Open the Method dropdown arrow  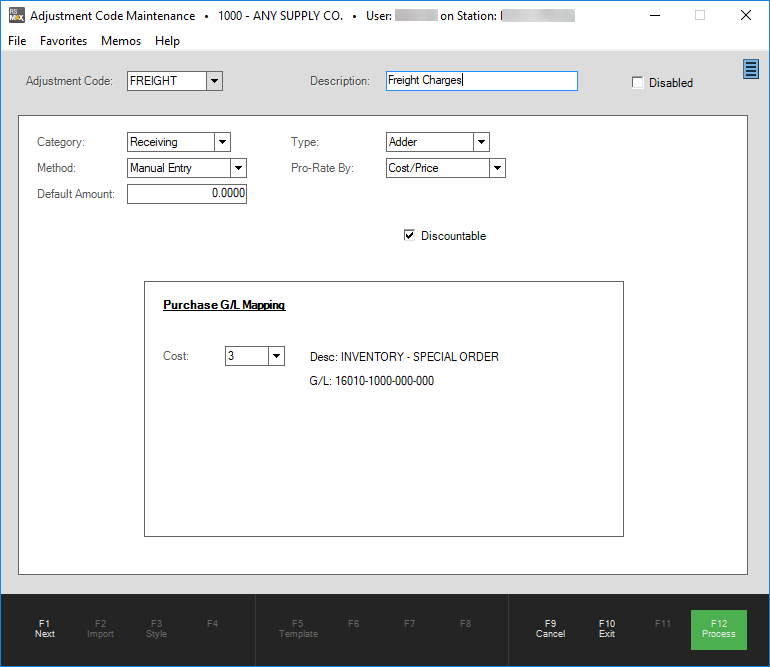point(238,168)
